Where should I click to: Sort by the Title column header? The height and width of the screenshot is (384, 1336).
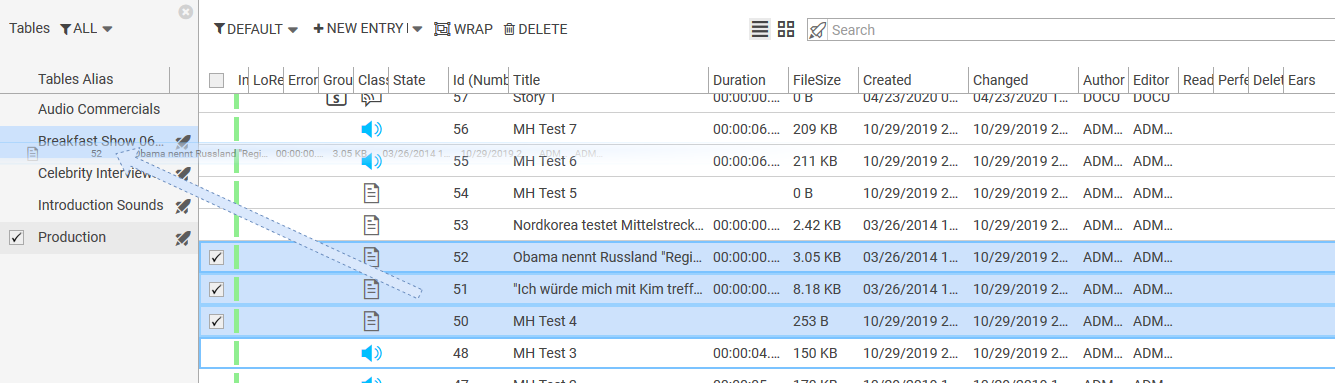pyautogui.click(x=527, y=80)
